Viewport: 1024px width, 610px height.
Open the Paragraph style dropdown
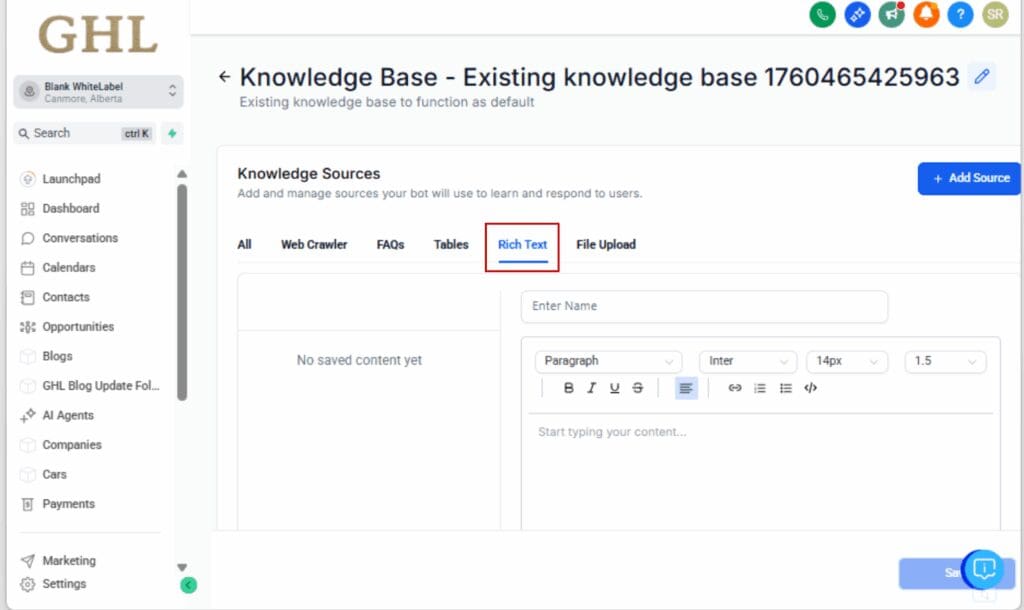tap(608, 361)
